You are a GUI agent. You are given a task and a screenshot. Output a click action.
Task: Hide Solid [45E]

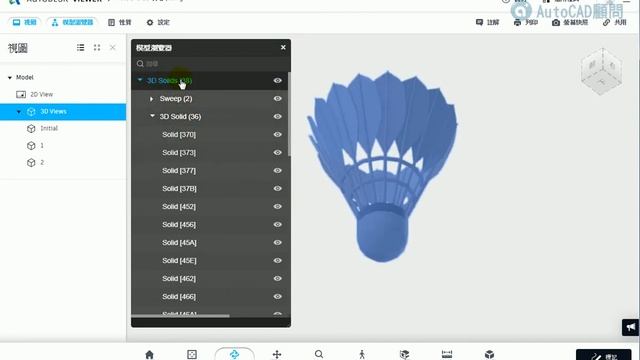pos(278,260)
